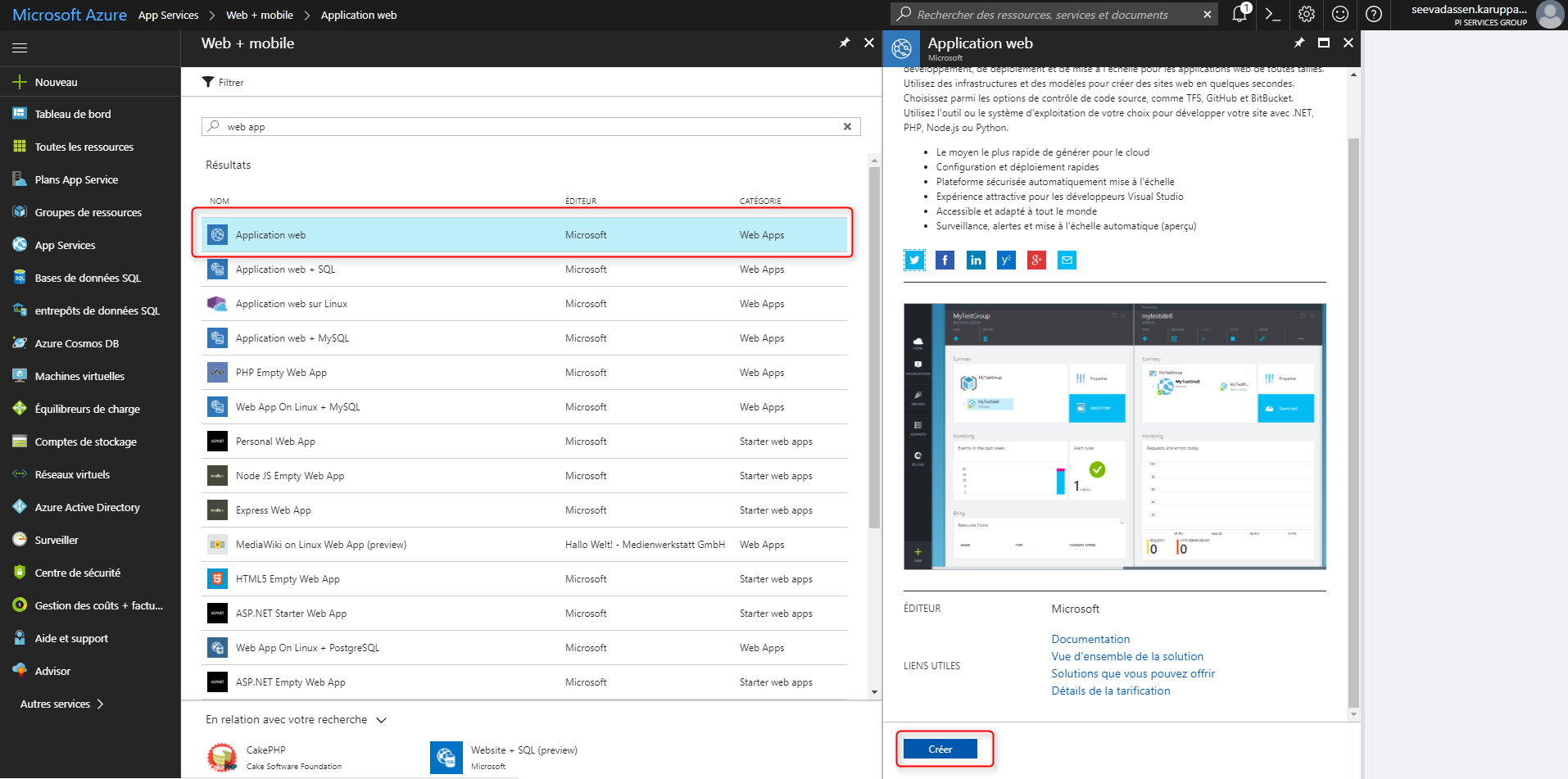The width and height of the screenshot is (1568, 779).
Task: Click results list vertical scrollbar
Action: click(874, 348)
